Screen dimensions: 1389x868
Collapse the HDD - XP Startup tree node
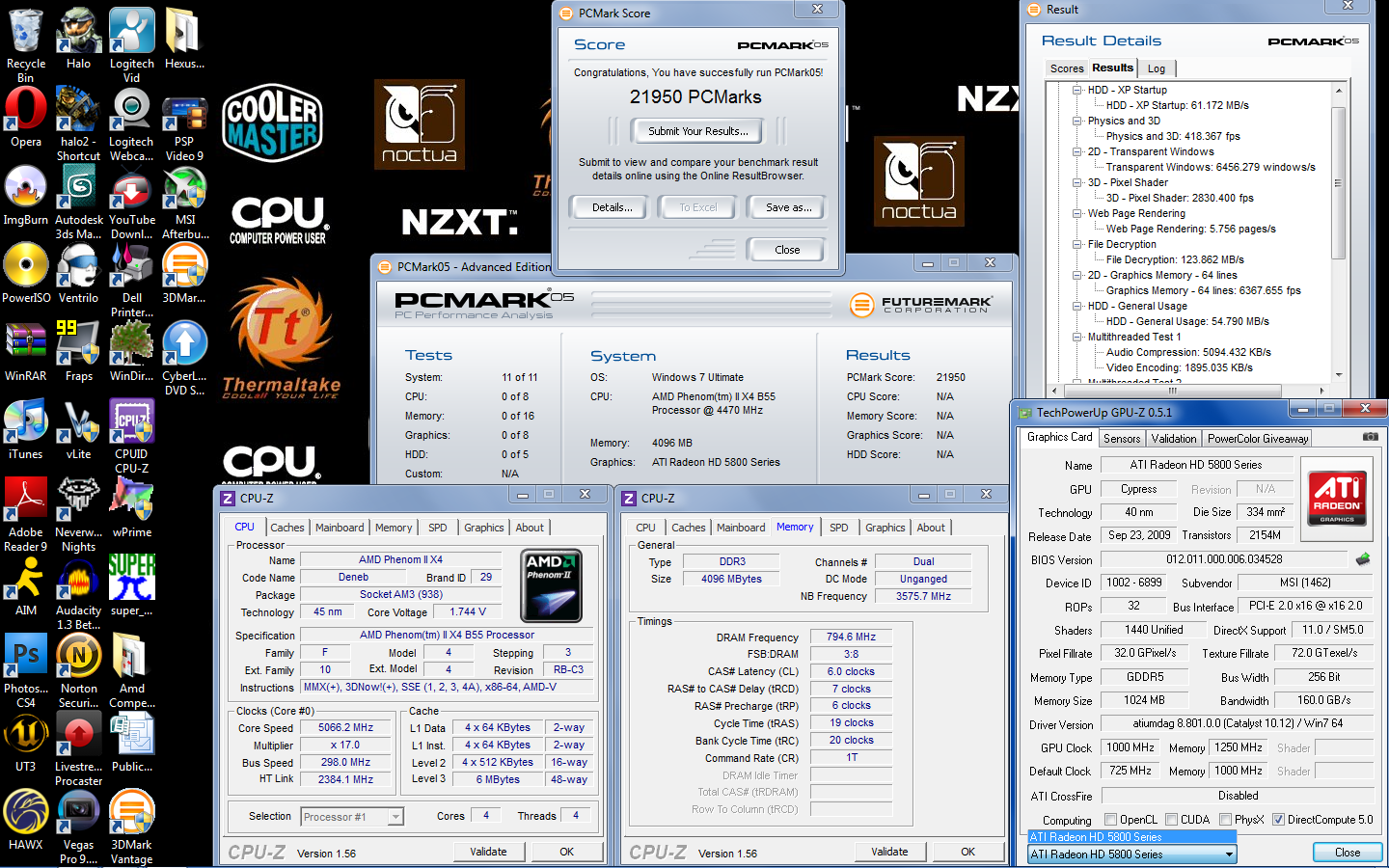click(x=1077, y=90)
